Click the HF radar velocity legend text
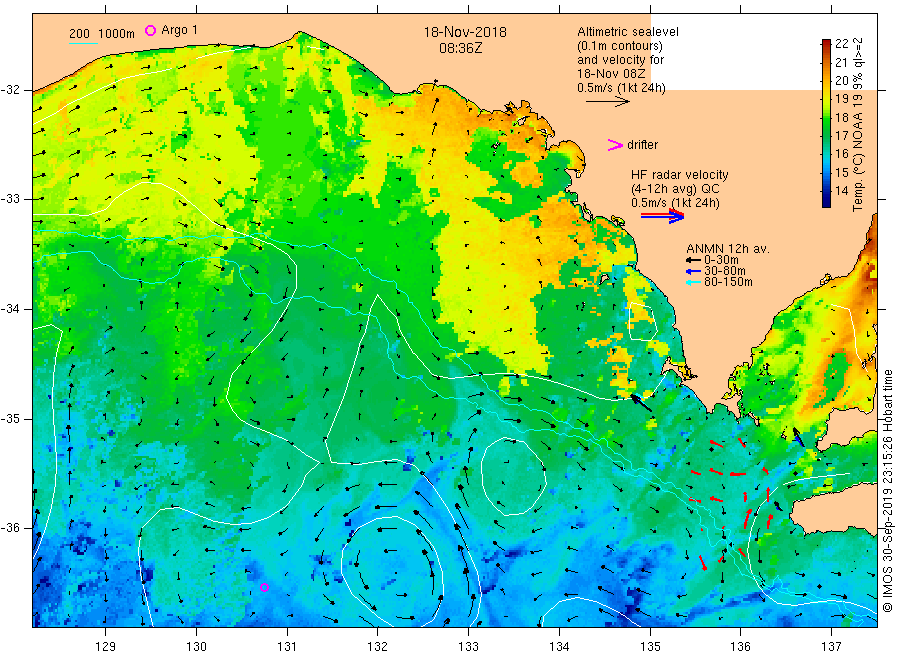Image resolution: width=900 pixels, height=660 pixels. tap(680, 174)
